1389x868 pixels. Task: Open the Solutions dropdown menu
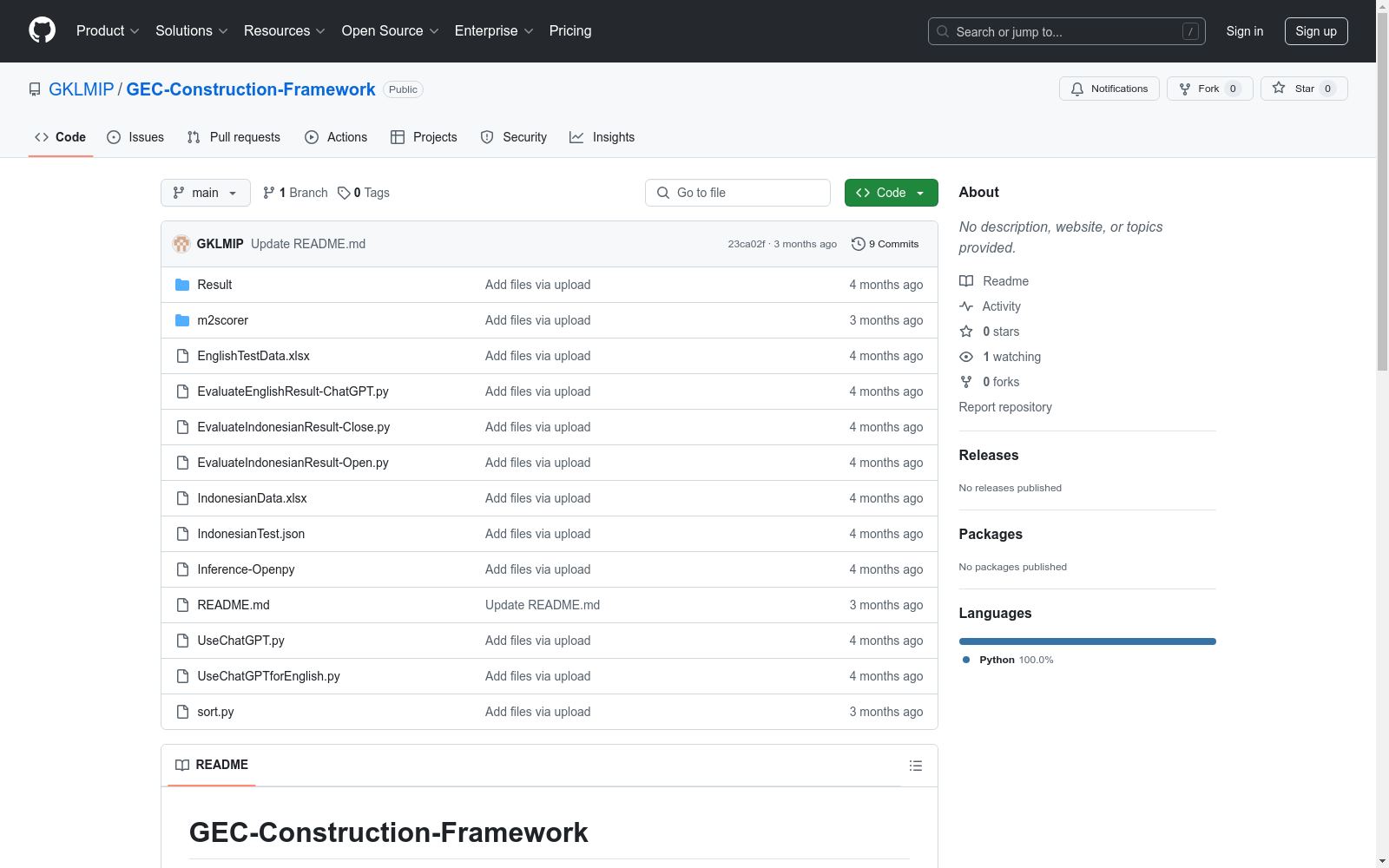(x=192, y=30)
